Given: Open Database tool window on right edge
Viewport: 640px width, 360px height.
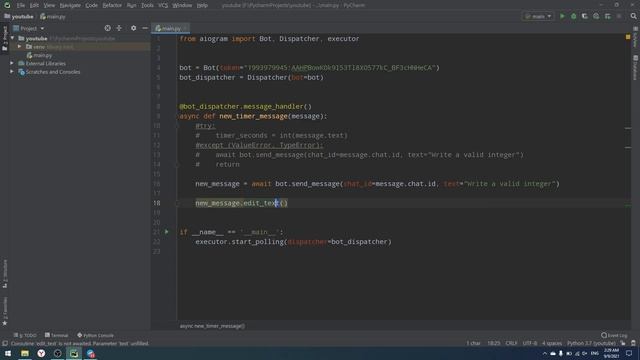Looking at the screenshot, I should pyautogui.click(x=636, y=68).
